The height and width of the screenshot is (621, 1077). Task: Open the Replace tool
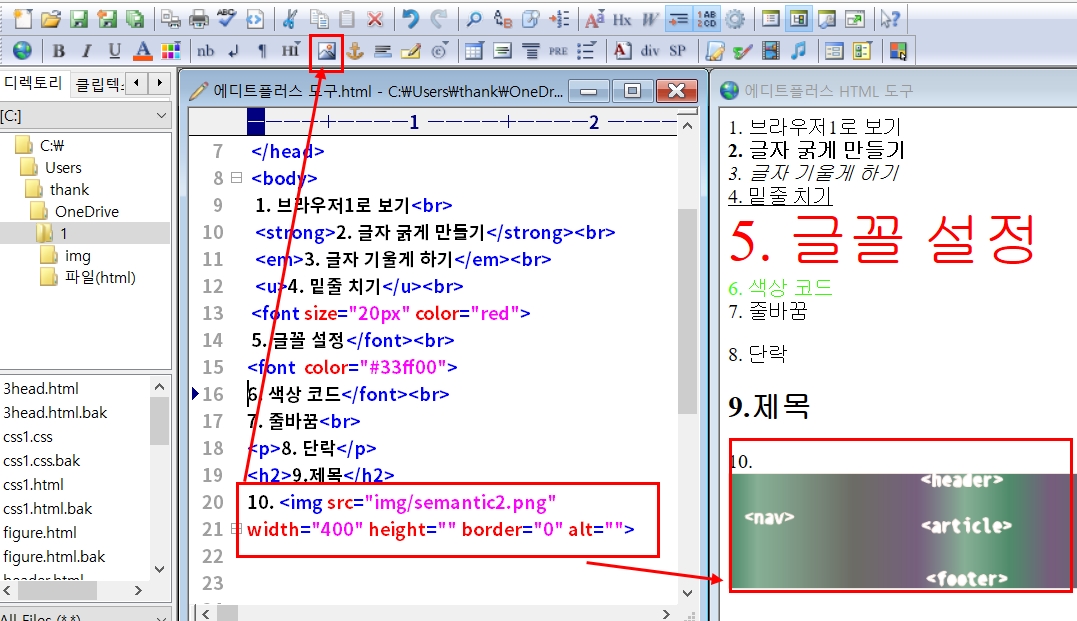tap(503, 19)
